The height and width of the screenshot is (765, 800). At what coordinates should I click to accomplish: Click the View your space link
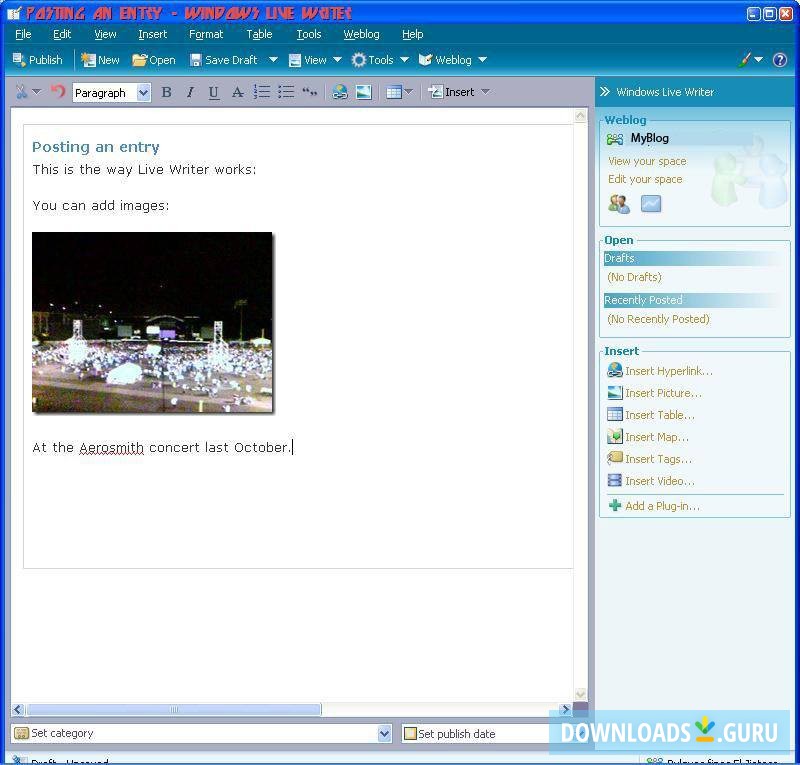coord(647,161)
